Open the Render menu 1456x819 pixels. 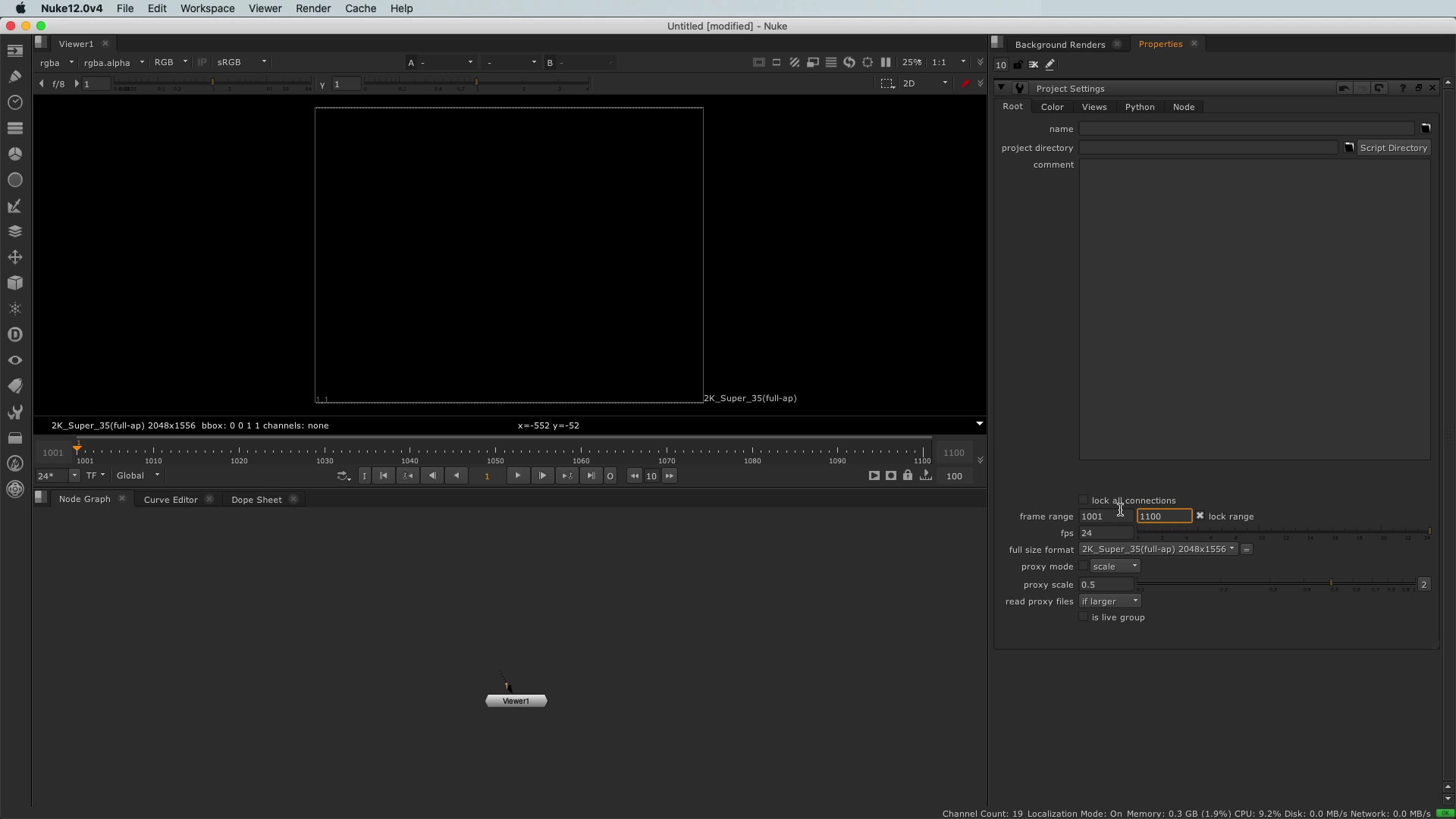pos(312,8)
